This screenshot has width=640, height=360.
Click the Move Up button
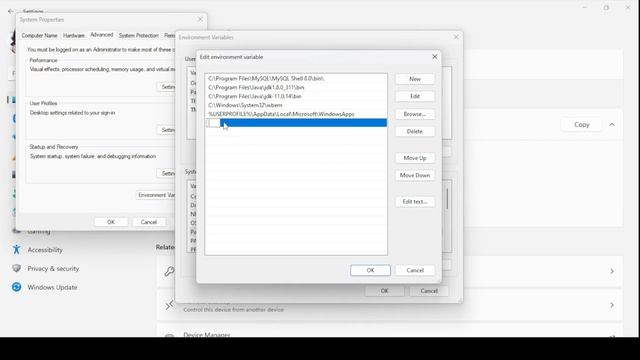(415, 158)
